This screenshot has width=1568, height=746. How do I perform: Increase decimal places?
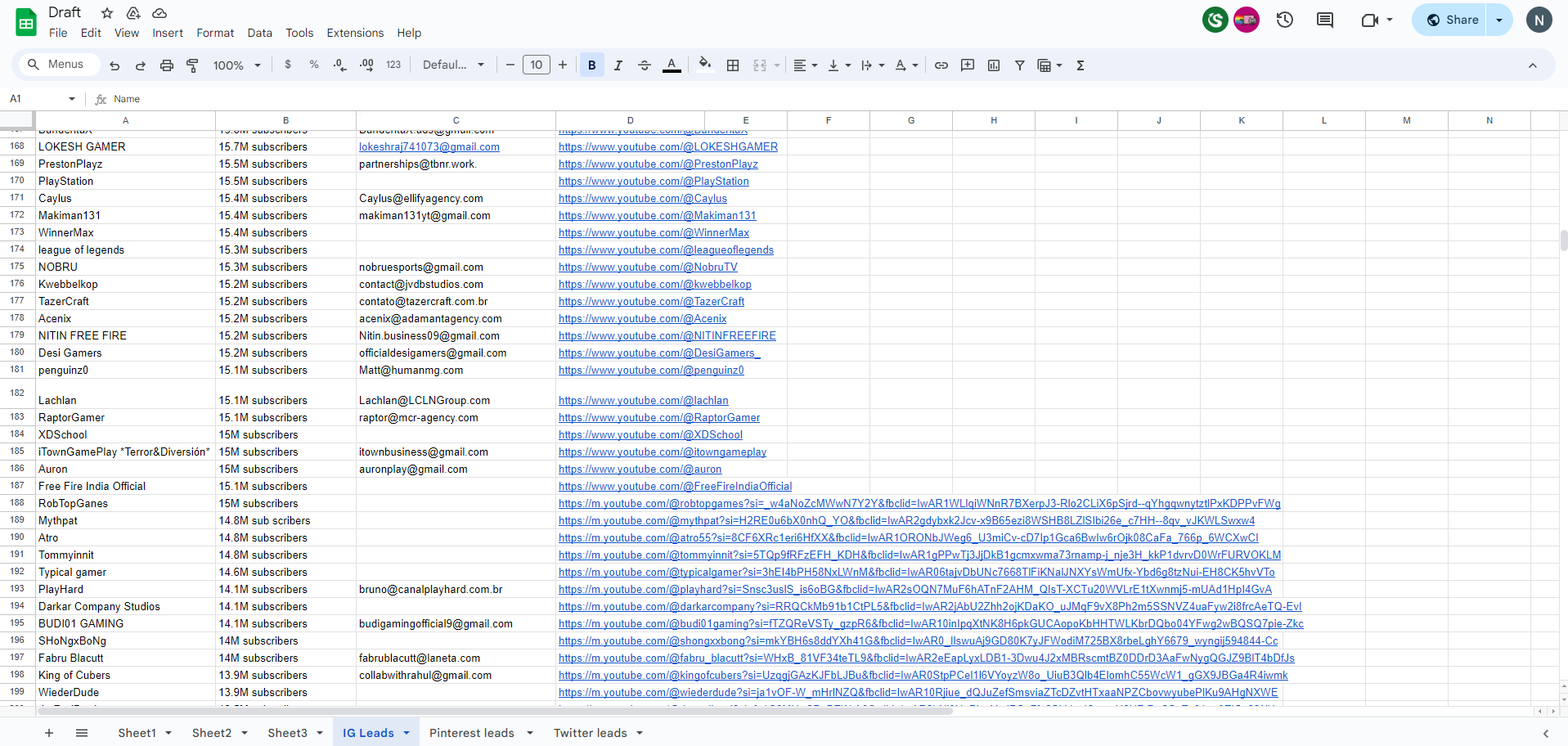pyautogui.click(x=366, y=65)
